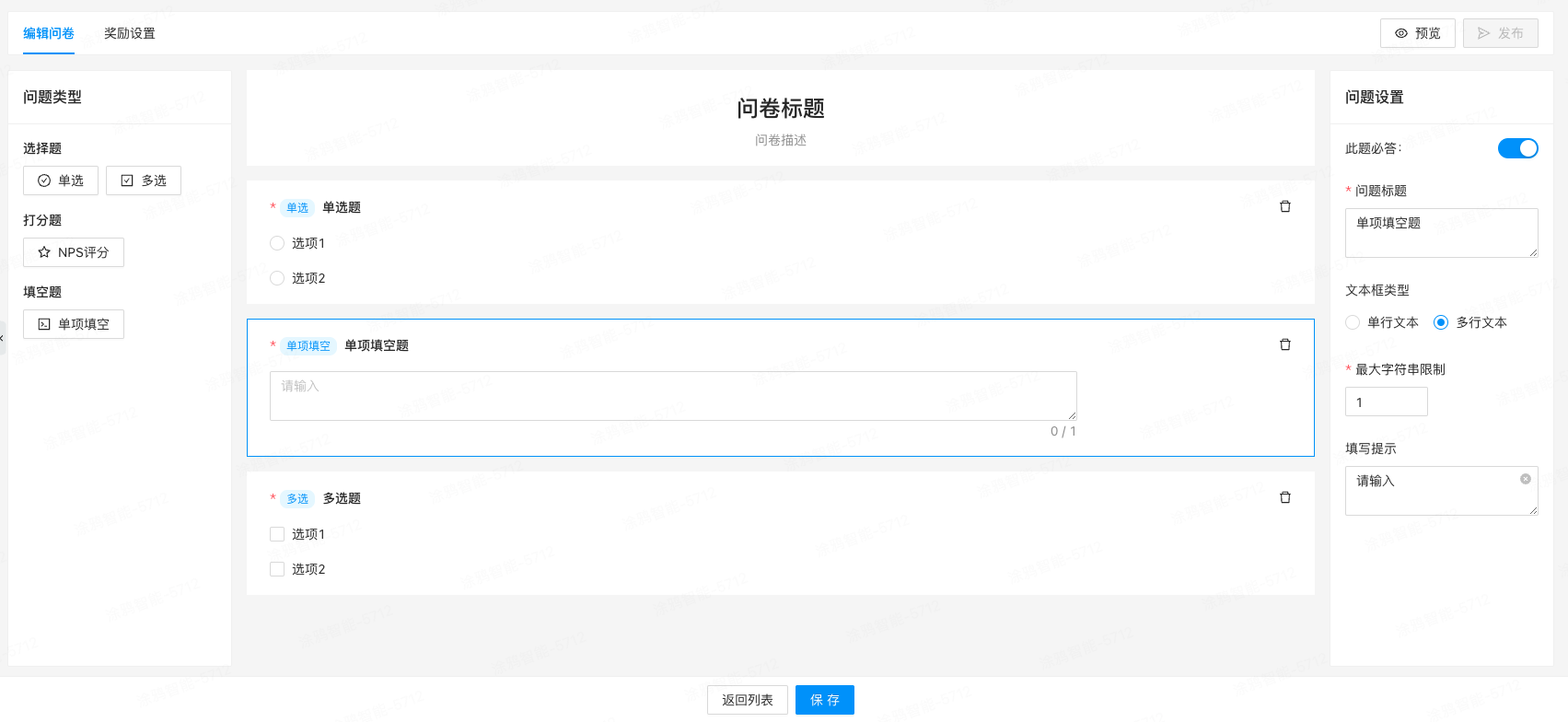Delete the 多选题 question with trash icon
This screenshot has height=722, width=1568.
pos(1285,497)
